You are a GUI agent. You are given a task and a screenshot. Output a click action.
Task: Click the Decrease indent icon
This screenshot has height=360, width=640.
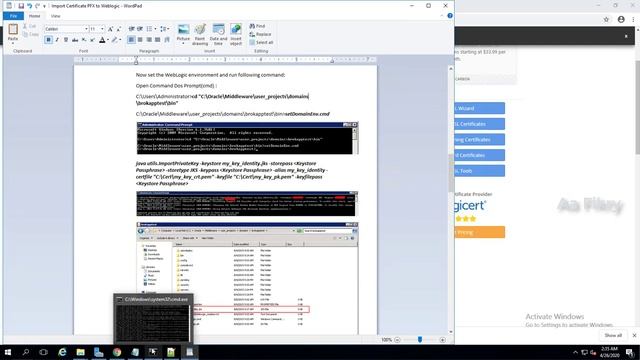(x=131, y=29)
